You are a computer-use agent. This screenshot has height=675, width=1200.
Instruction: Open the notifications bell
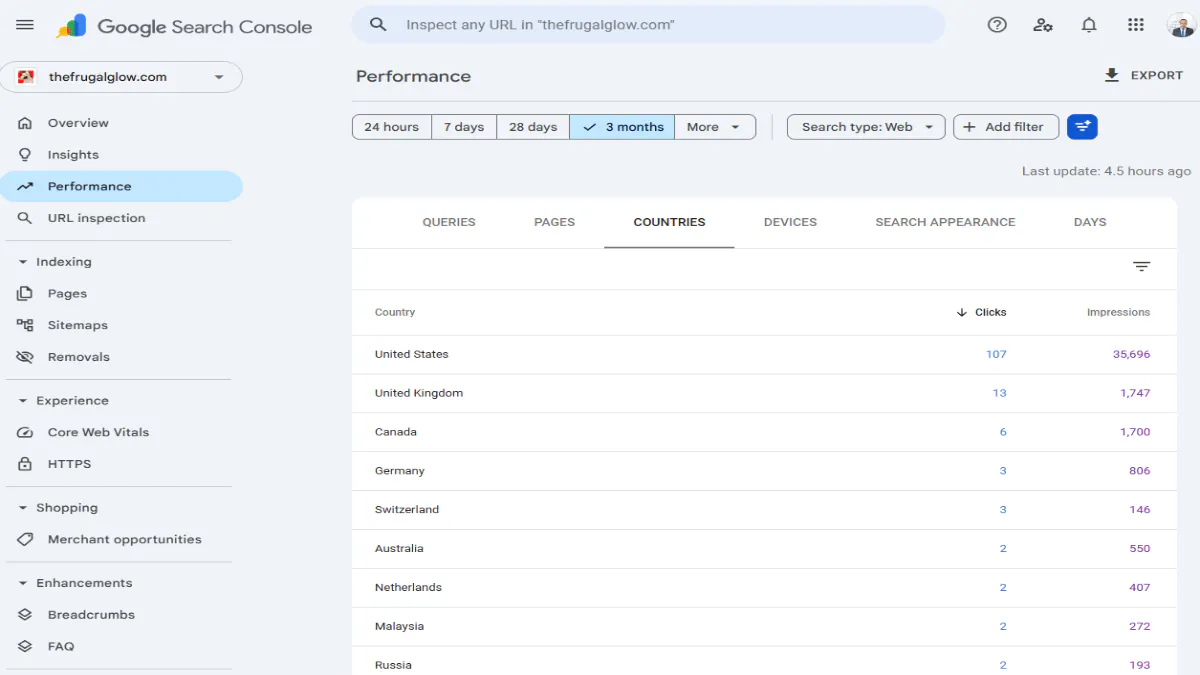[1089, 25]
